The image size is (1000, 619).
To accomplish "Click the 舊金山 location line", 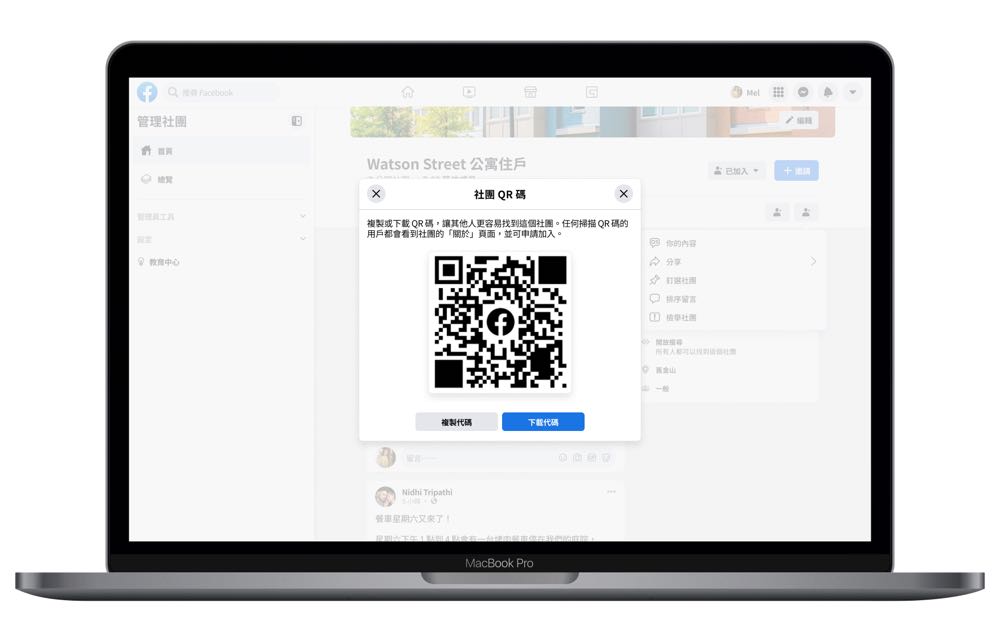I will [659, 370].
